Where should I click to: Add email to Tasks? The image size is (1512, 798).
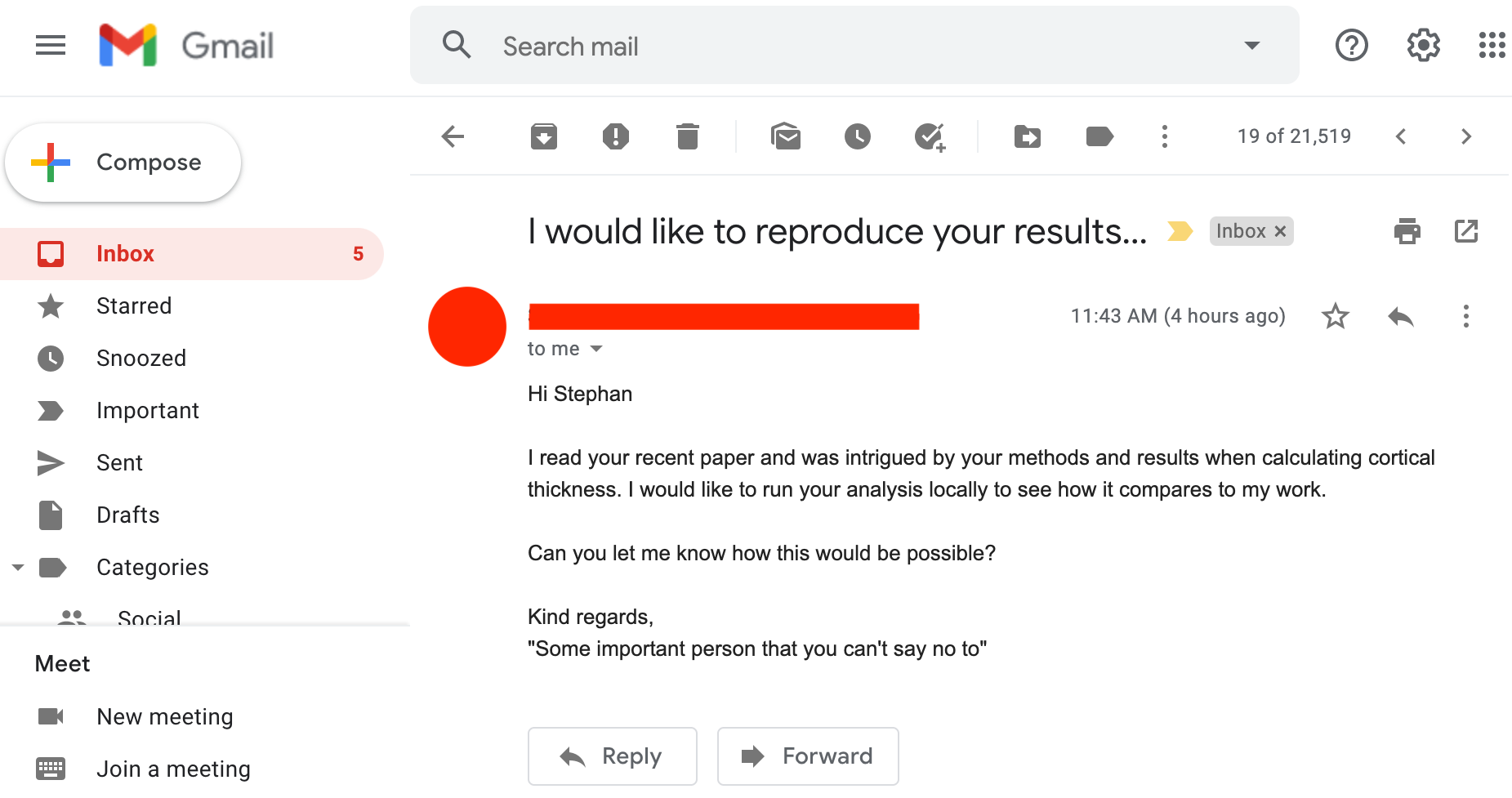[x=930, y=136]
